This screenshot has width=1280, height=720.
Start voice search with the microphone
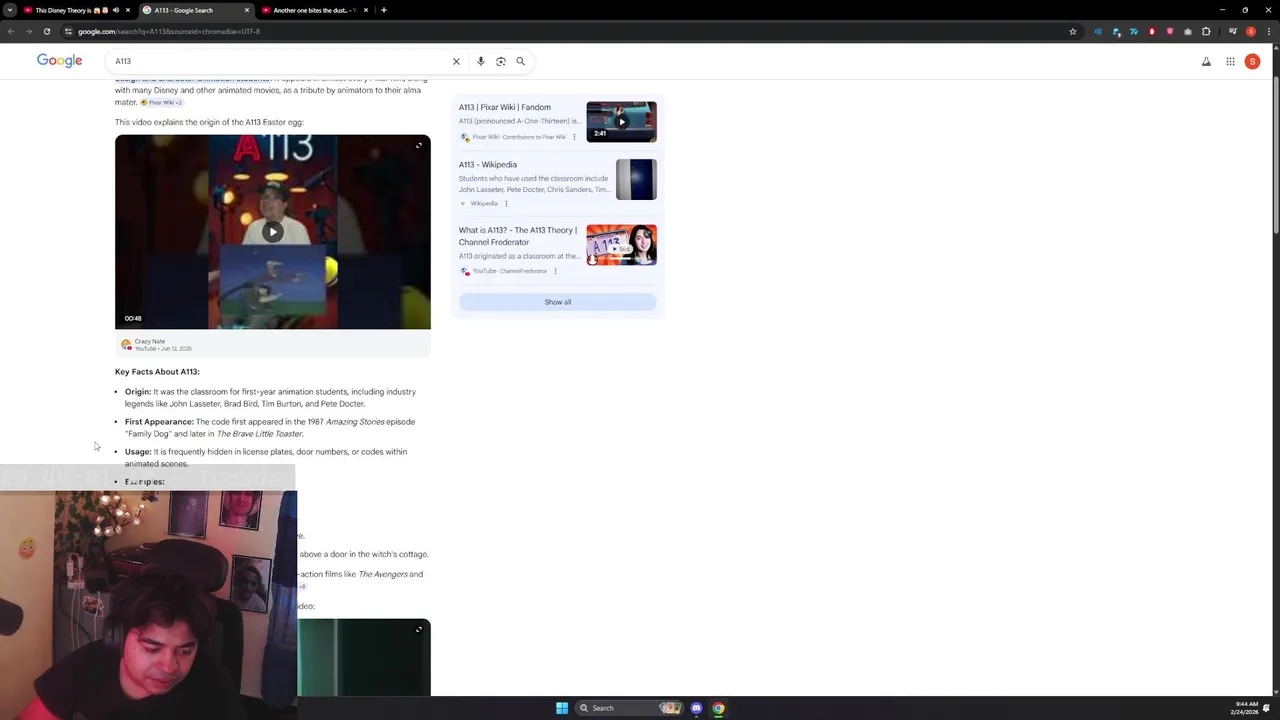[481, 61]
